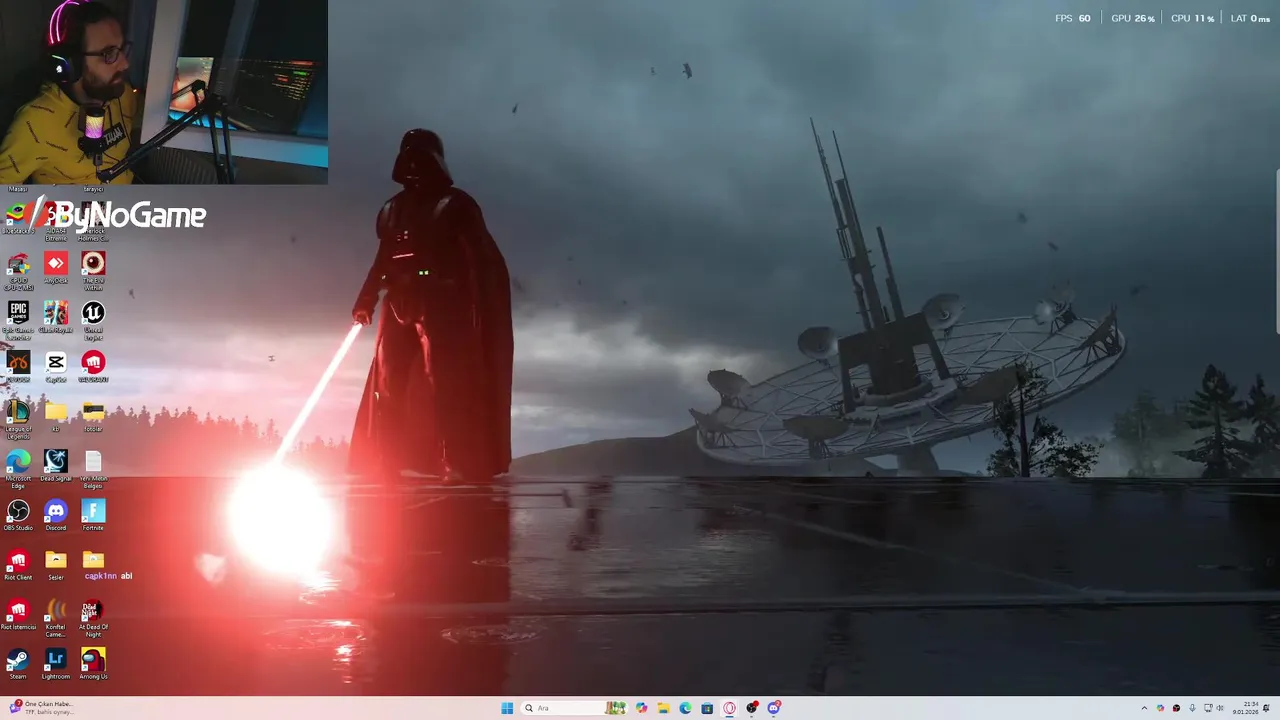Launch CPUID CPU-Z MSI shortcut

(x=18, y=271)
